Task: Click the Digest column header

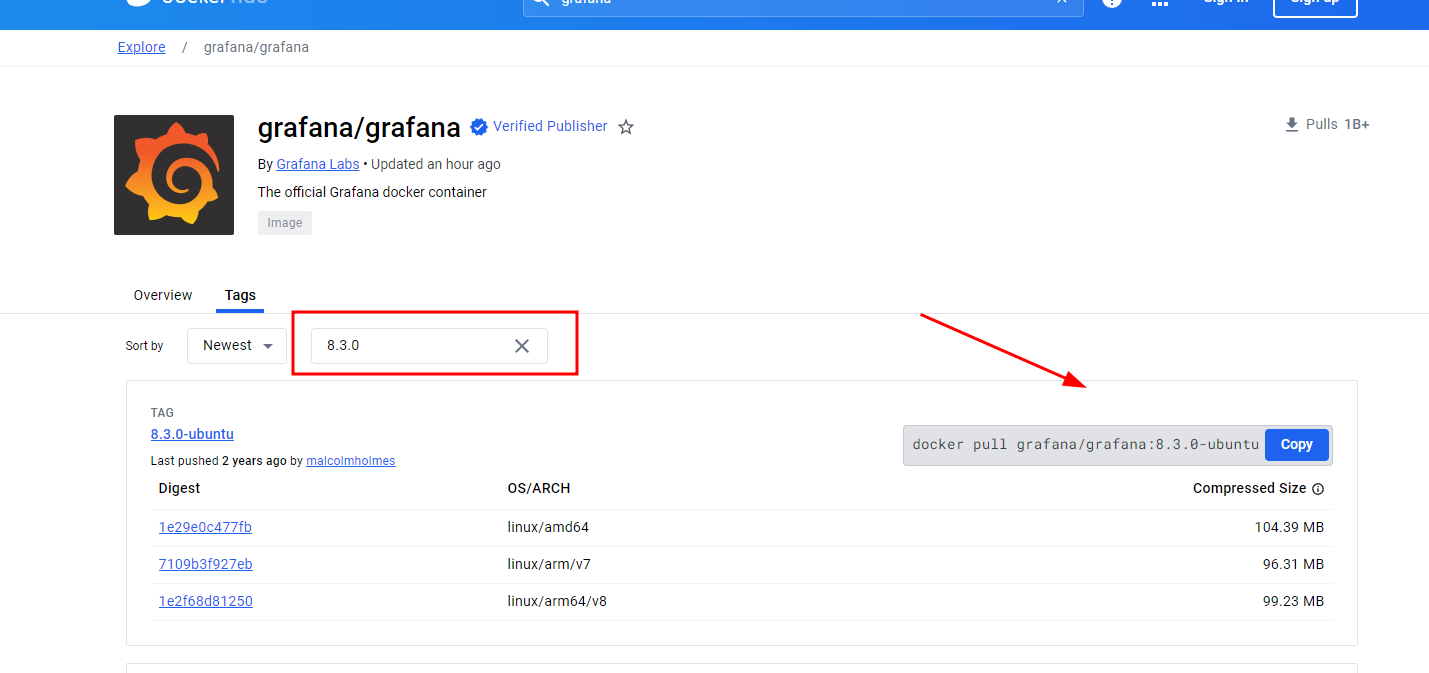Action: [179, 488]
